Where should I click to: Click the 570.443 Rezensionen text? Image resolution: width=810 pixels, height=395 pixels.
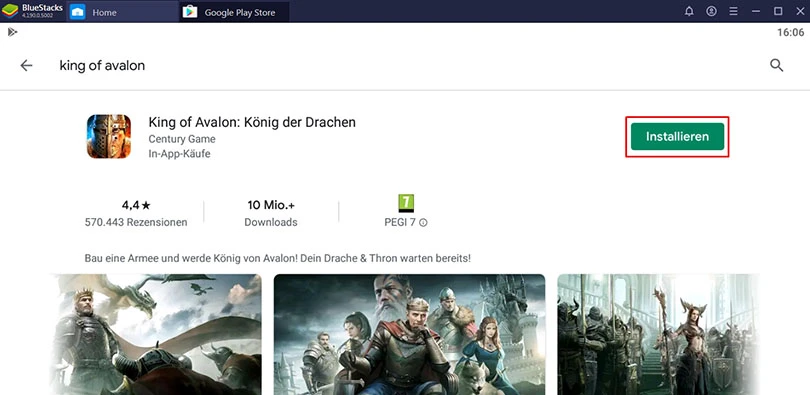[136, 223]
